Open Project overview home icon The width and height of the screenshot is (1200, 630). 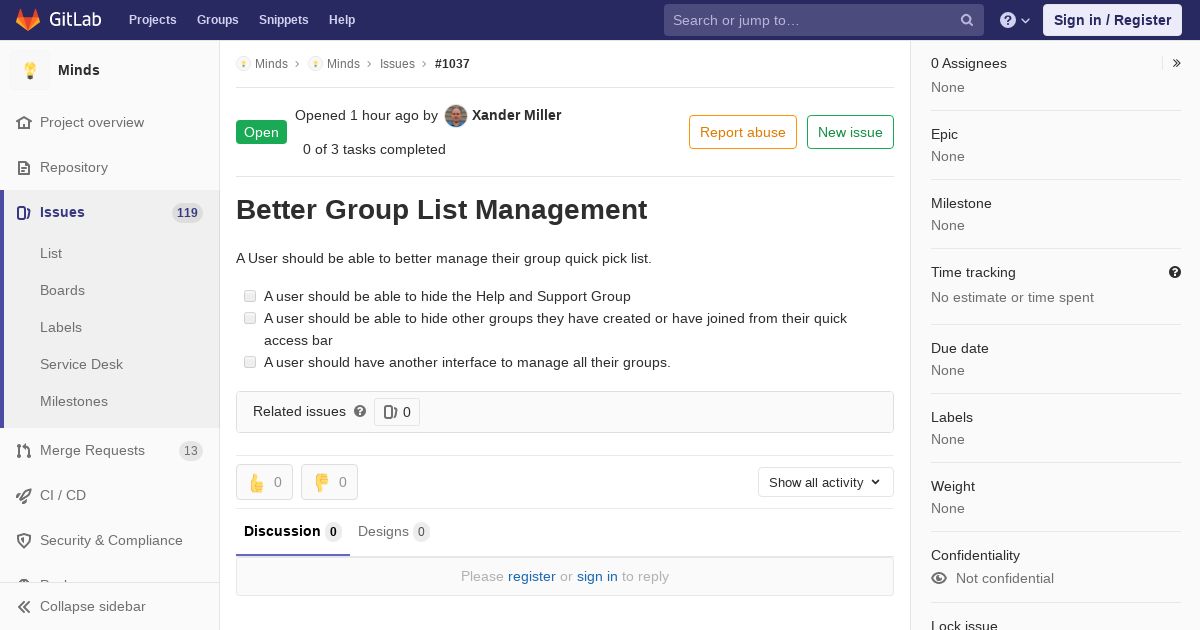24,122
